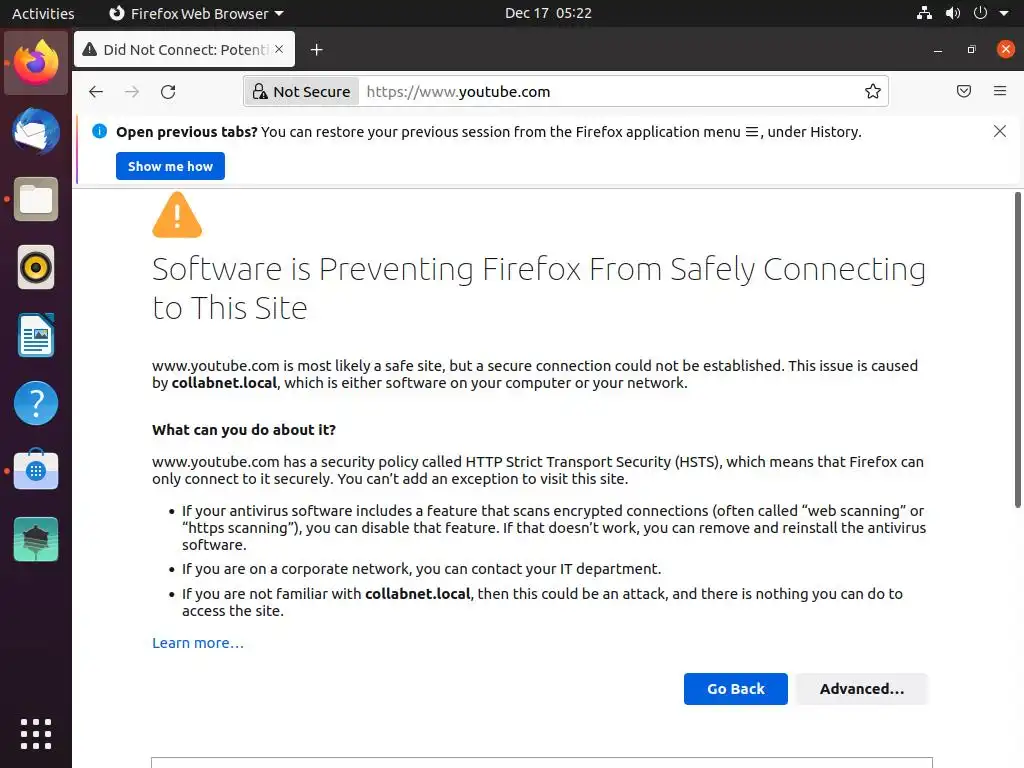Follow the Learn more link
1024x768 pixels.
tap(198, 643)
